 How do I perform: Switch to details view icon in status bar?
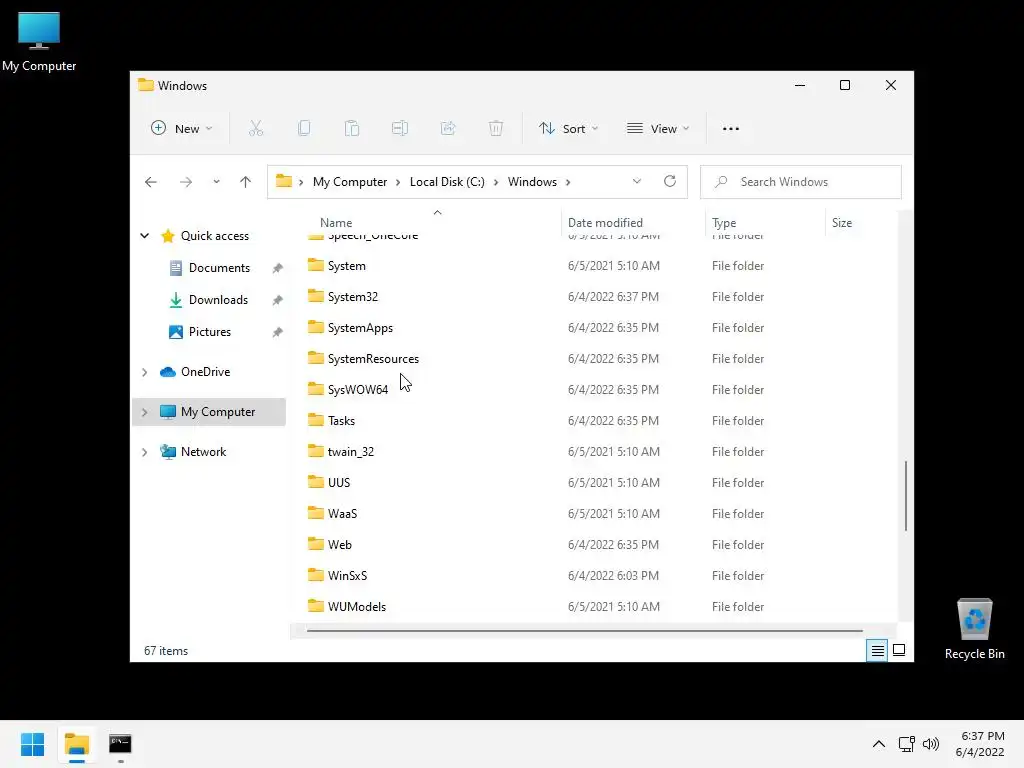pos(877,650)
